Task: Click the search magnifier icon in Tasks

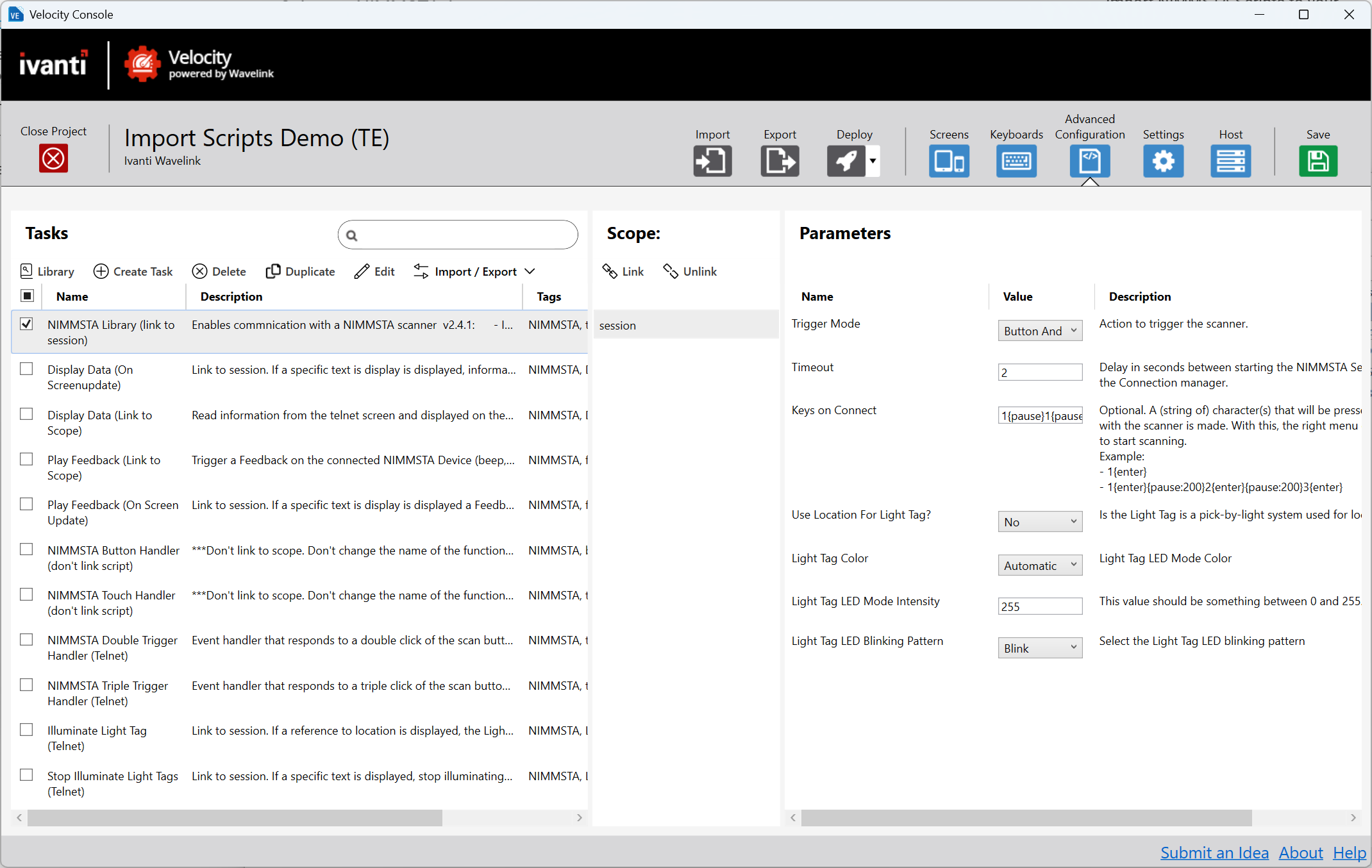Action: 351,235
